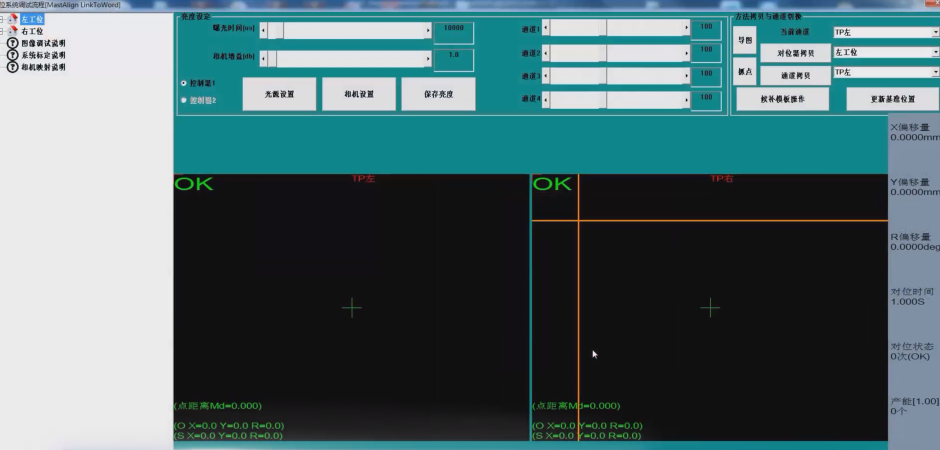This screenshot has height=450, width=940.
Task: Select the 右工位 tree node icon
Action: [x=13, y=31]
